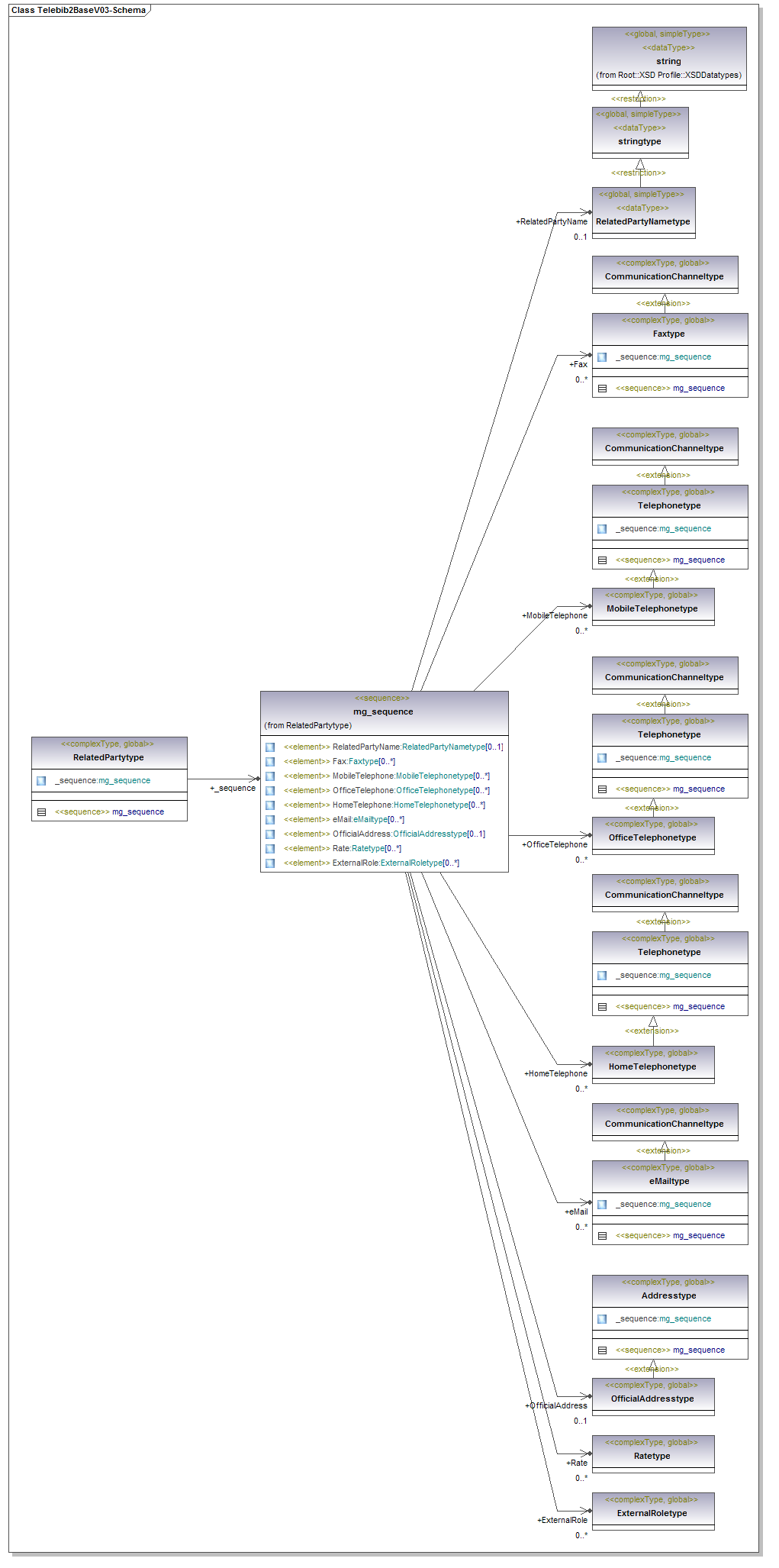The image size is (779, 1568).
Task: Click the attribute icon in RelatedPartytype's _sequence row
Action: coord(41,781)
